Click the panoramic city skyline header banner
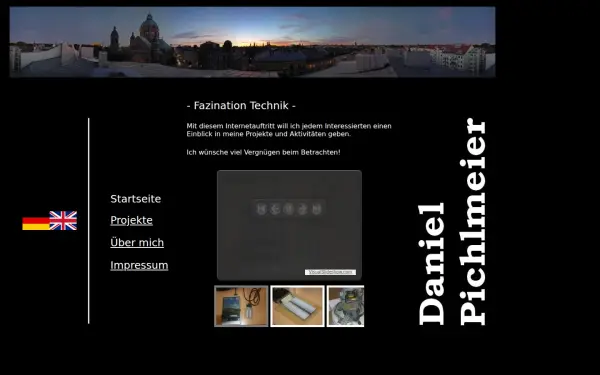The height and width of the screenshot is (375, 600). coord(253,42)
